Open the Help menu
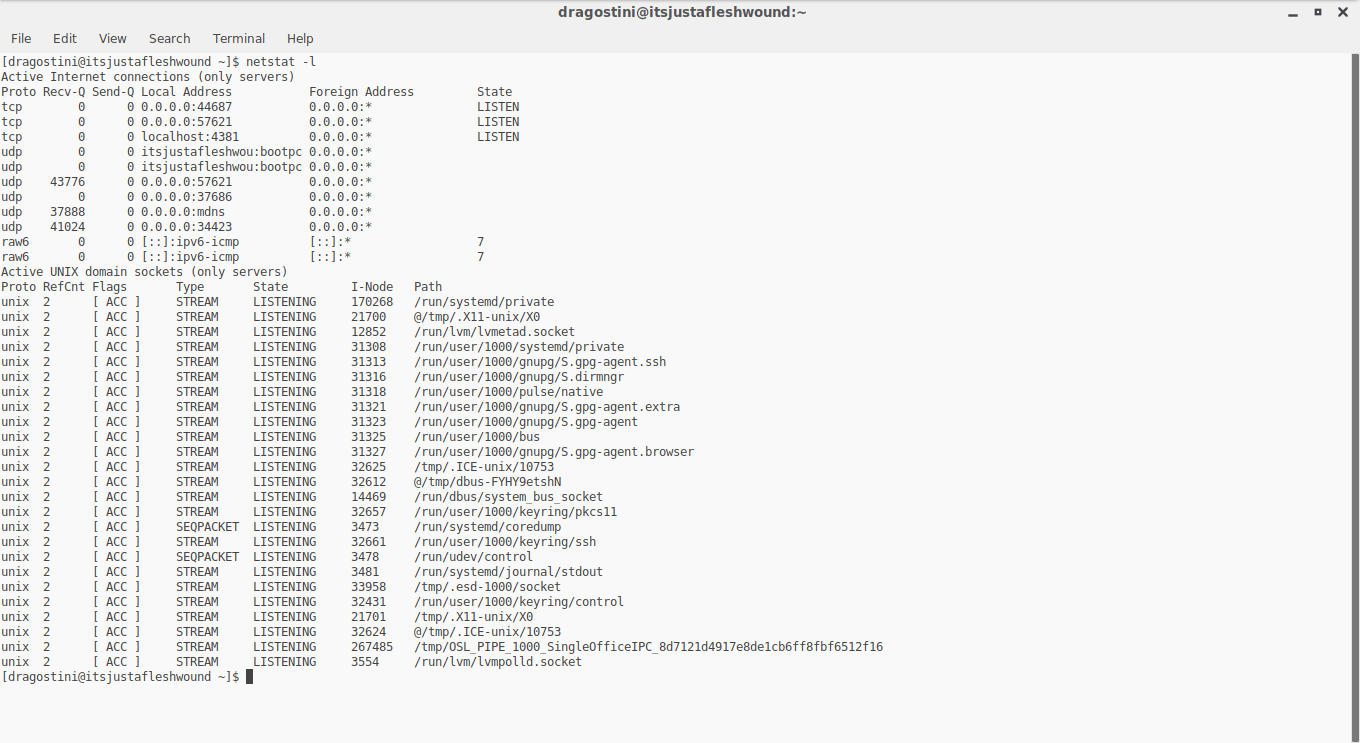The width and height of the screenshot is (1360, 743). 300,38
